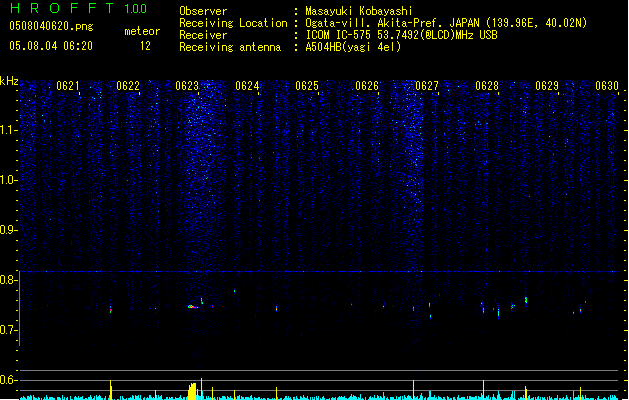Click the Receiver label
This screenshot has width=629, height=400.
click(203, 35)
